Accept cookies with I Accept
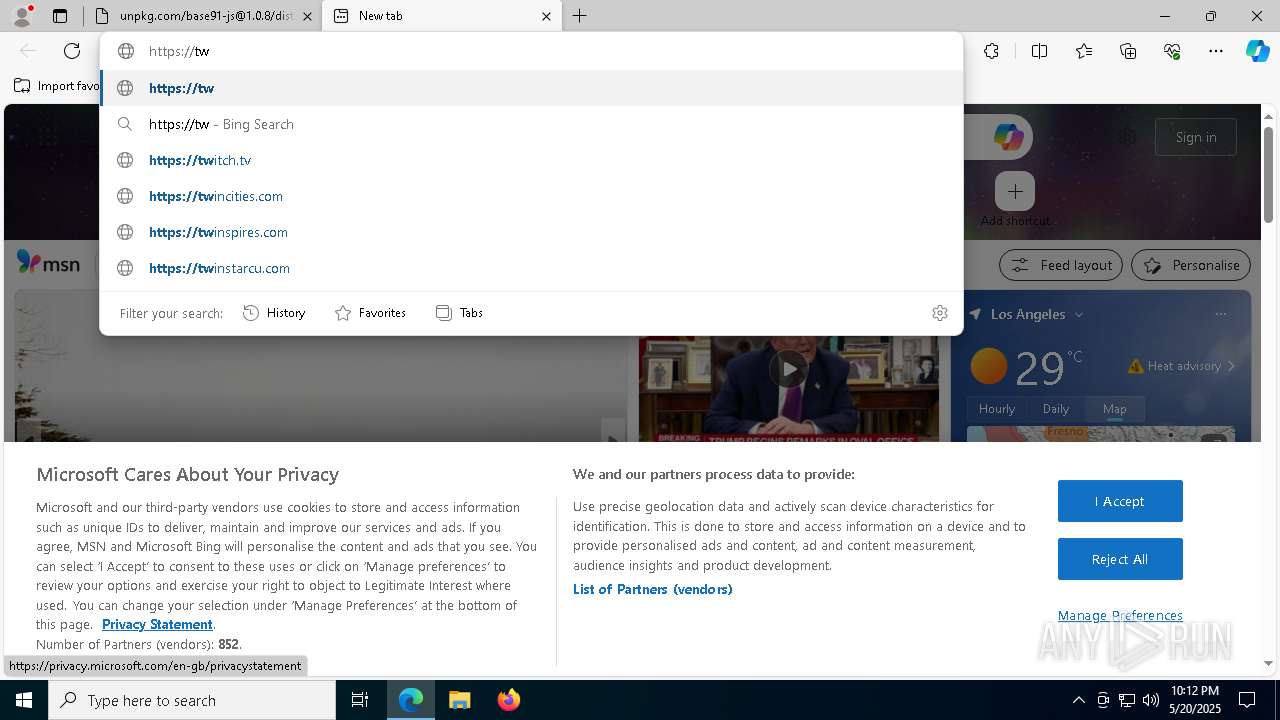Image resolution: width=1280 pixels, height=720 pixels. 1120,501
